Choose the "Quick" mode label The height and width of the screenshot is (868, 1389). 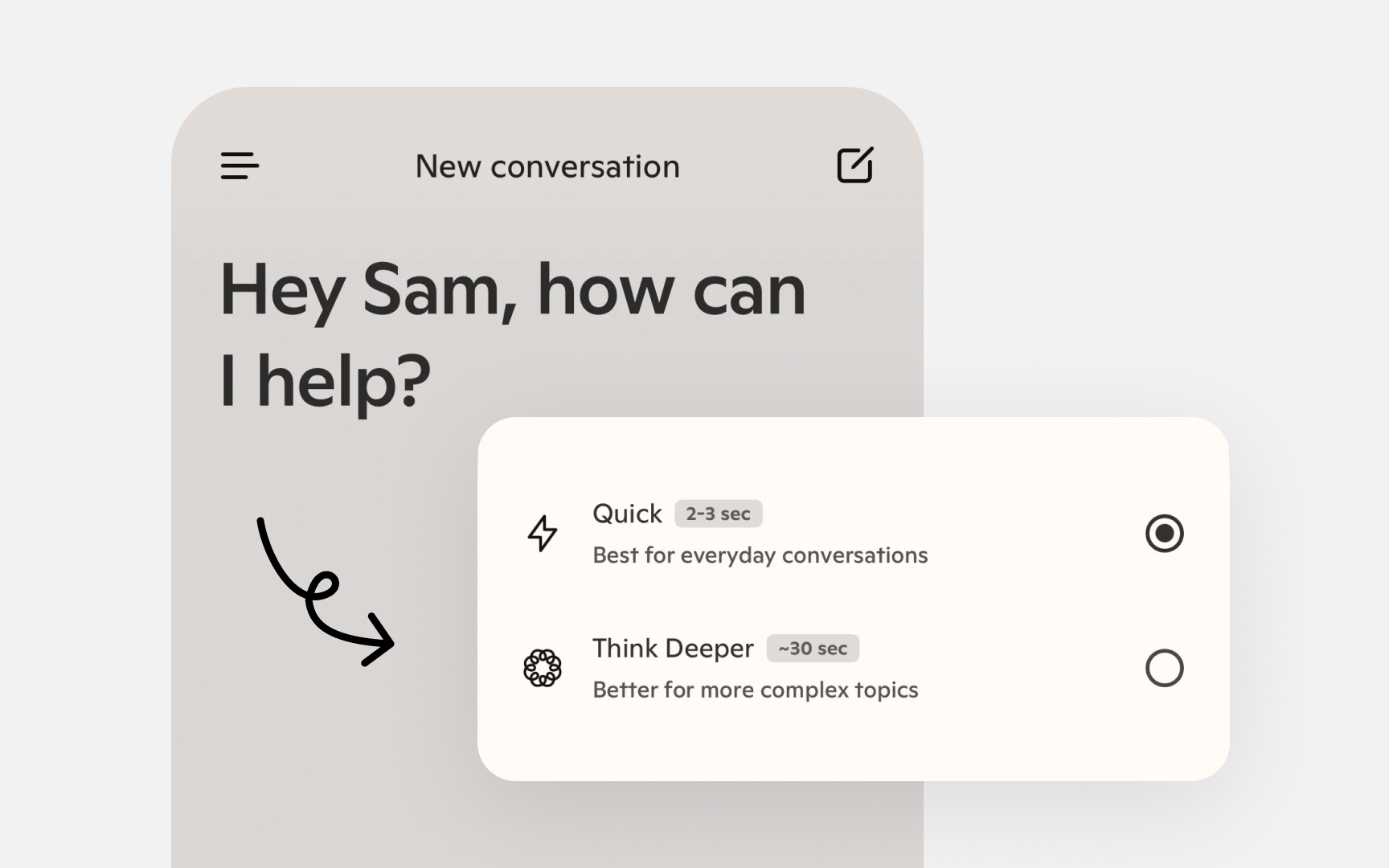[627, 514]
